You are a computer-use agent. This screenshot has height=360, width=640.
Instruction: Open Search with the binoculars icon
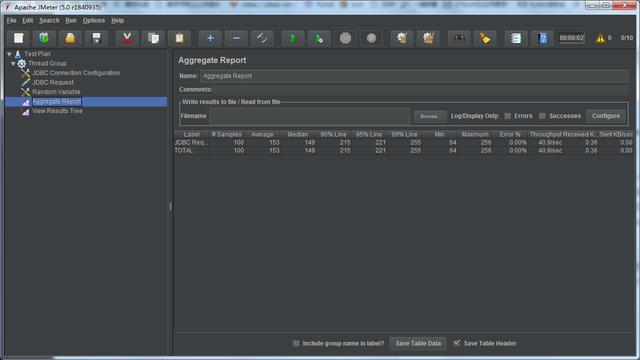tap(459, 38)
